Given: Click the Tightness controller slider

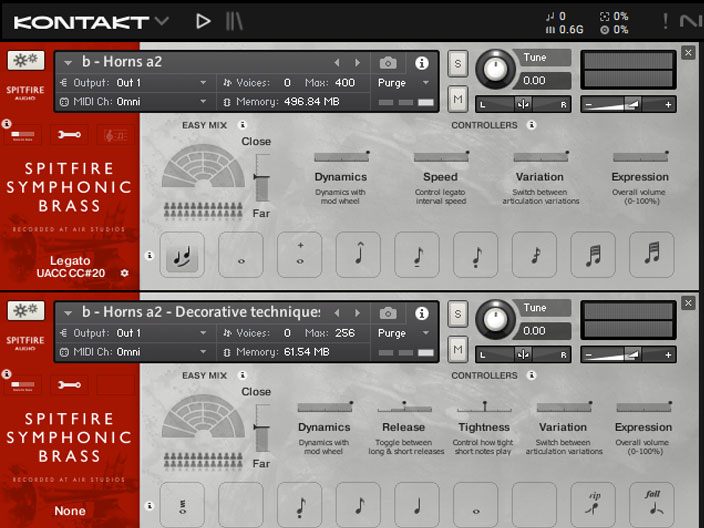Looking at the screenshot, I should (x=484, y=407).
